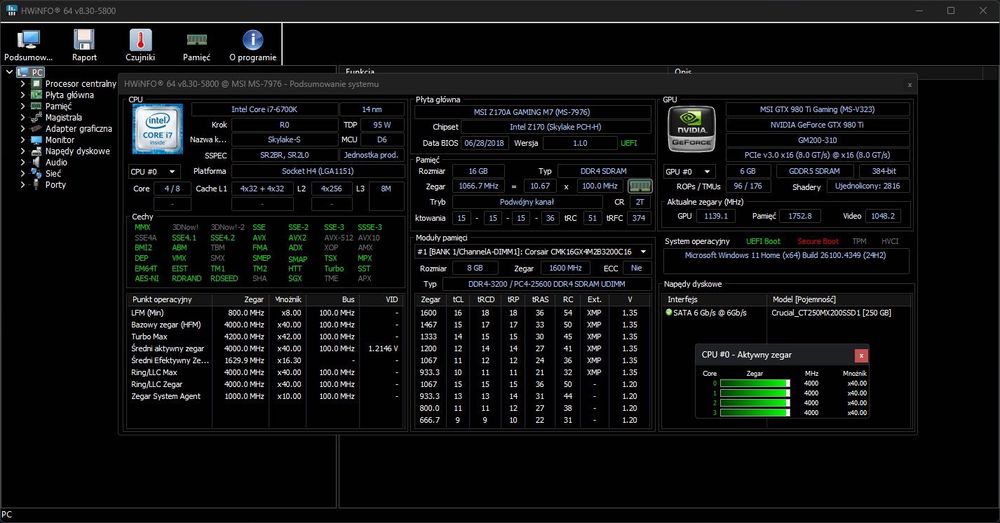Click the Monitor tree icon

click(x=36, y=140)
